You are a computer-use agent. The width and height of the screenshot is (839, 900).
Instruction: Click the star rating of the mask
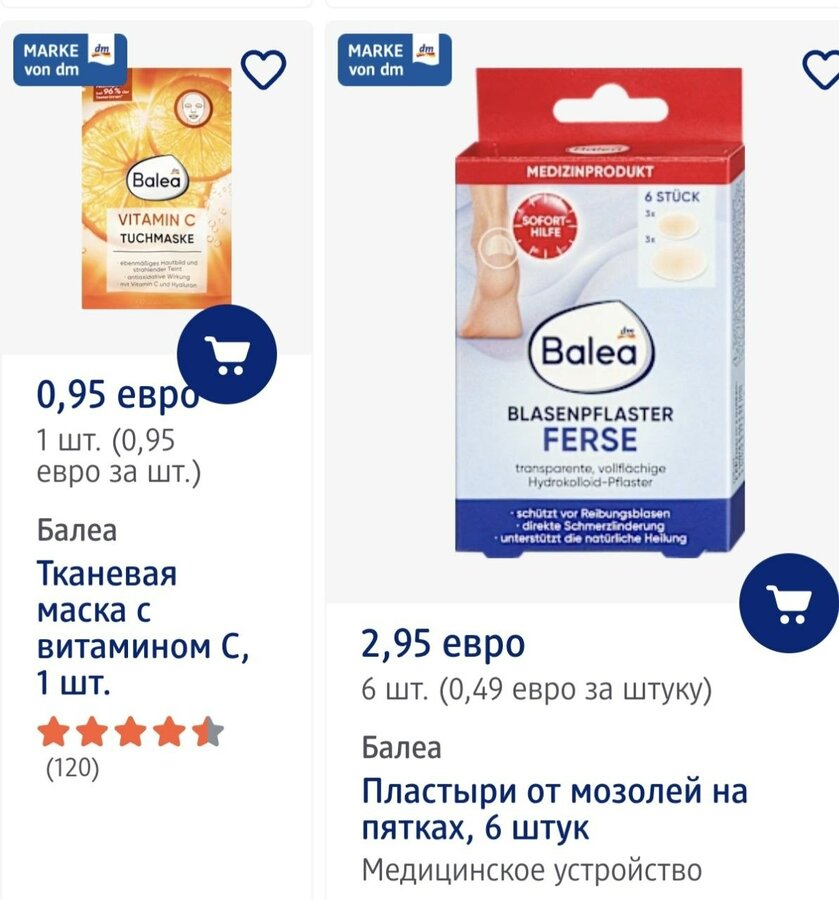pyautogui.click(x=130, y=732)
